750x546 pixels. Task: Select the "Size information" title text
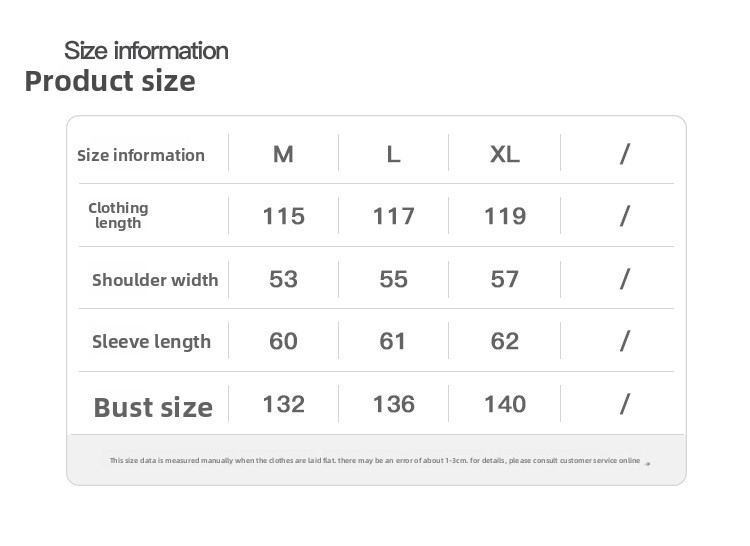[x=146, y=50]
